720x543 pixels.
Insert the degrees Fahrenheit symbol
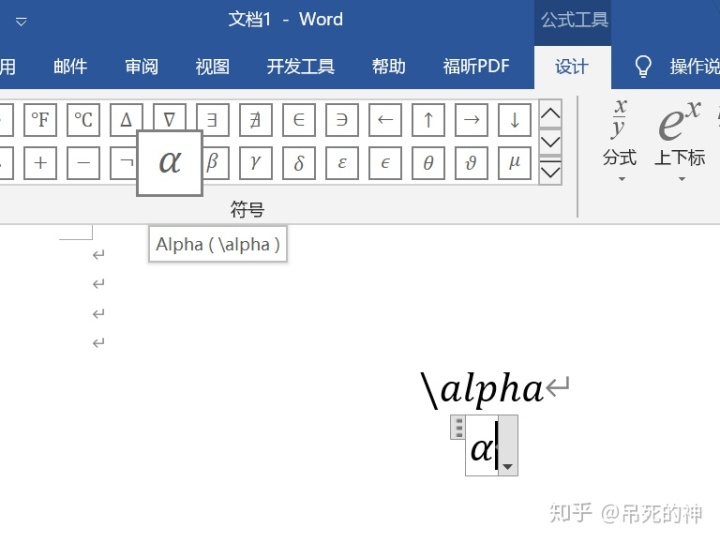(x=40, y=120)
